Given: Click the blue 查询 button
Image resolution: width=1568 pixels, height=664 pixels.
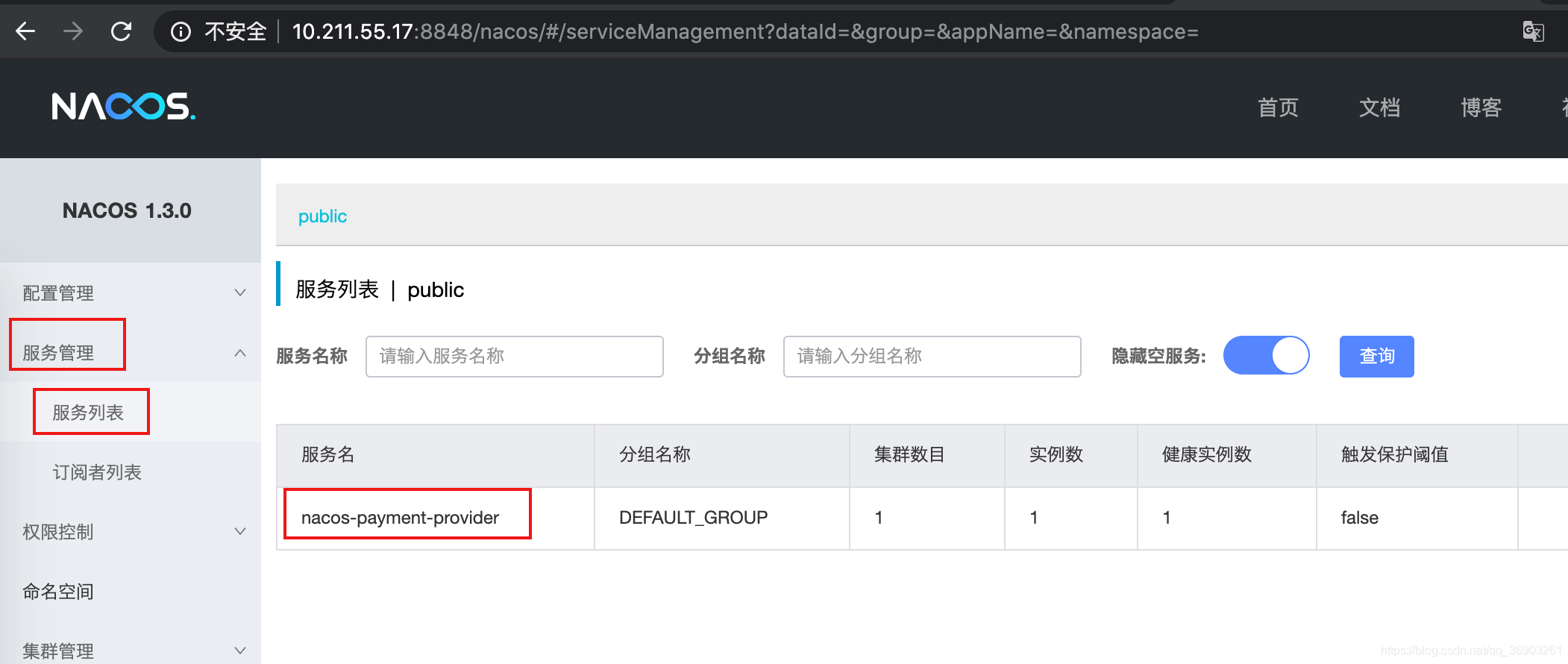Looking at the screenshot, I should 1377,356.
